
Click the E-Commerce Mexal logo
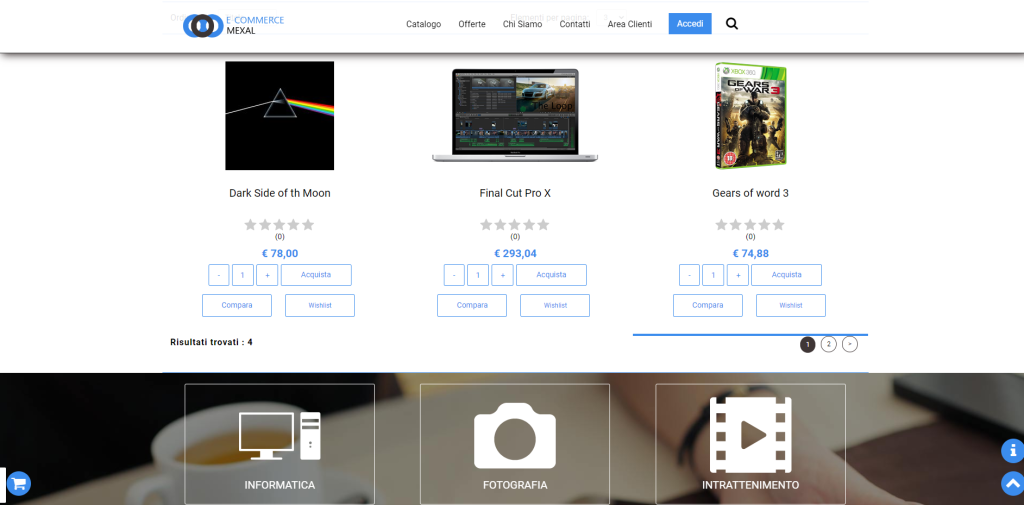click(233, 25)
